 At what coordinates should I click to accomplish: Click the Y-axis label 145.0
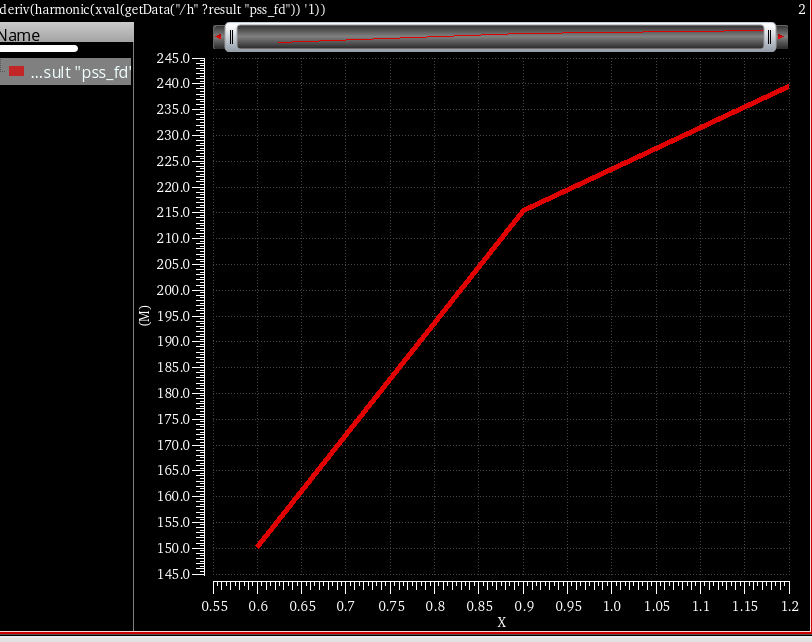[x=173, y=574]
